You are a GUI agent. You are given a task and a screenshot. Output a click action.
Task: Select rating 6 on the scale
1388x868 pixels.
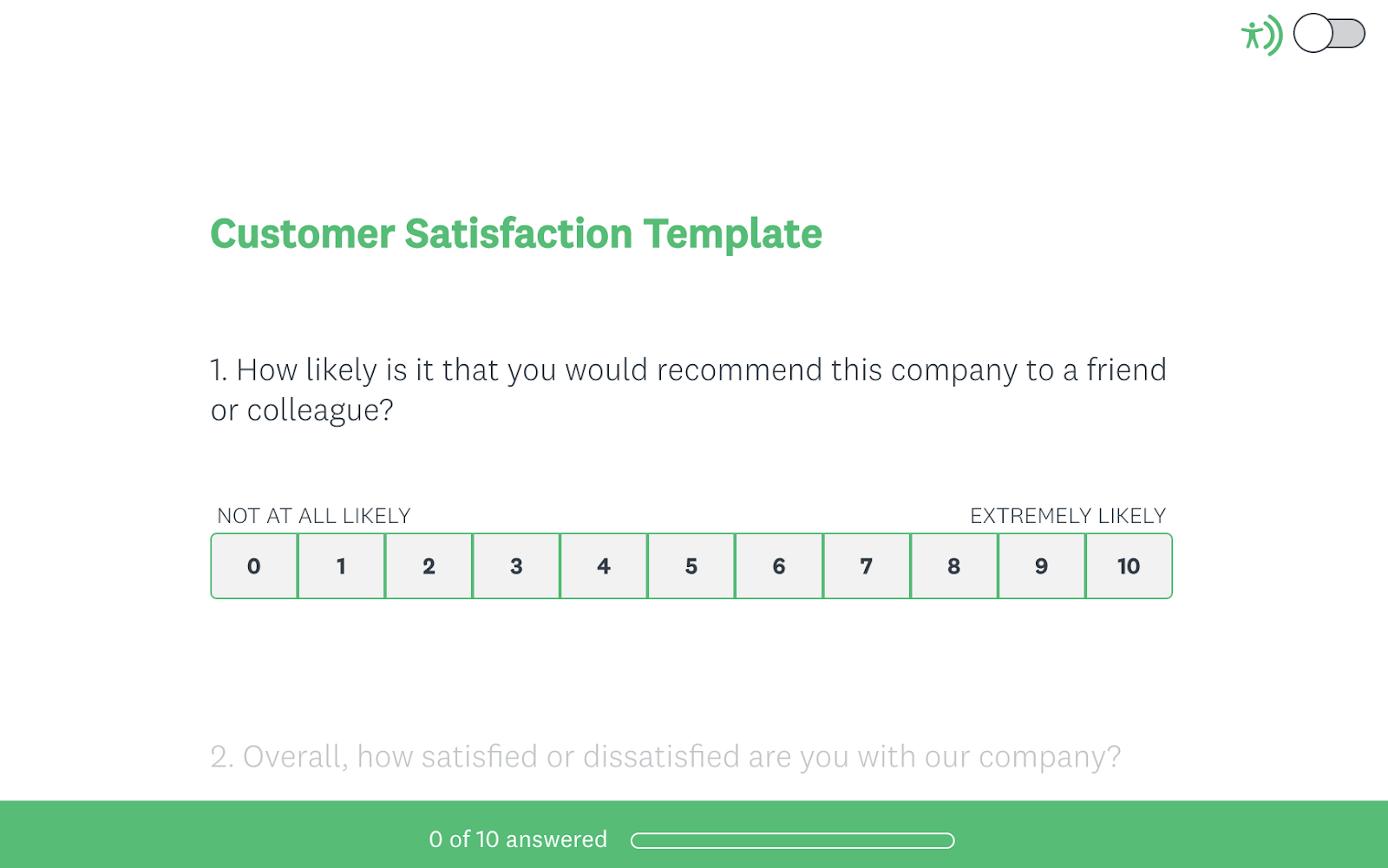coord(779,566)
